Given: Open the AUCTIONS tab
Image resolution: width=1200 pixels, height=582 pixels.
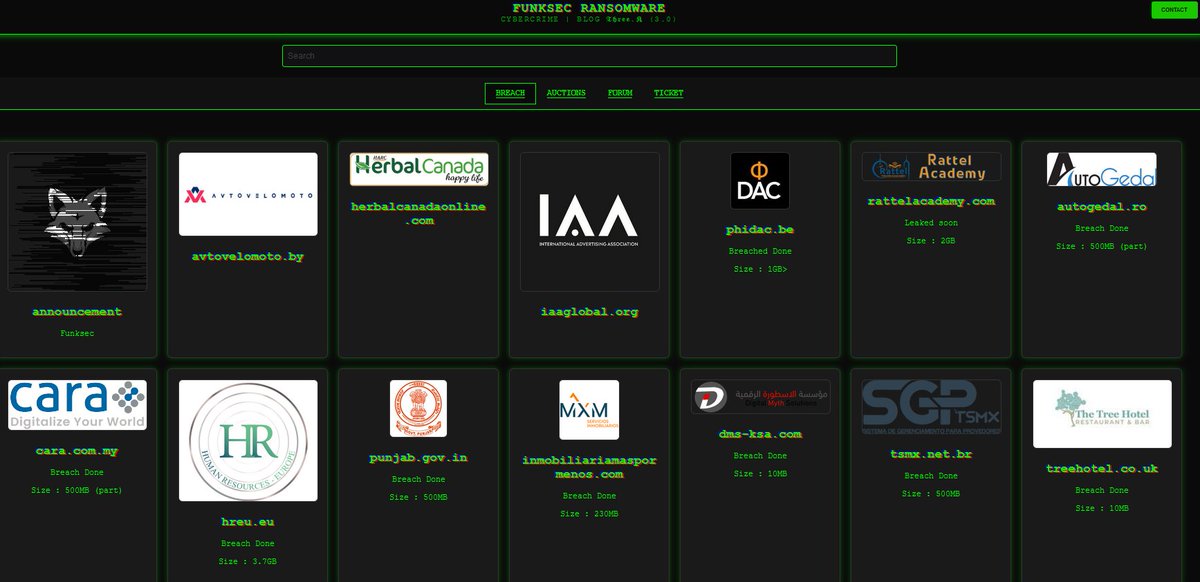Looking at the screenshot, I should pos(566,93).
